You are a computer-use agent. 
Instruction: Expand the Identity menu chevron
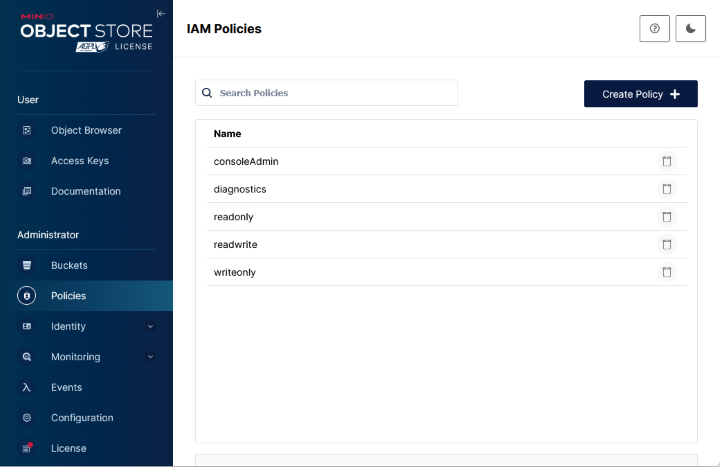[x=151, y=326]
